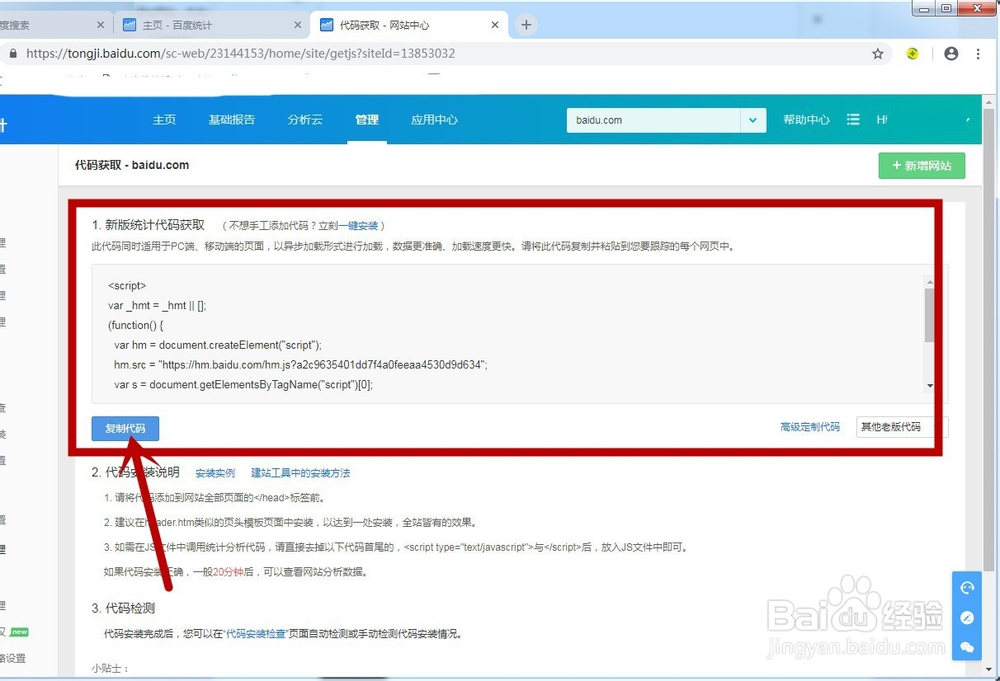Click the bookmark star in the address bar
1000x681 pixels.
click(877, 55)
